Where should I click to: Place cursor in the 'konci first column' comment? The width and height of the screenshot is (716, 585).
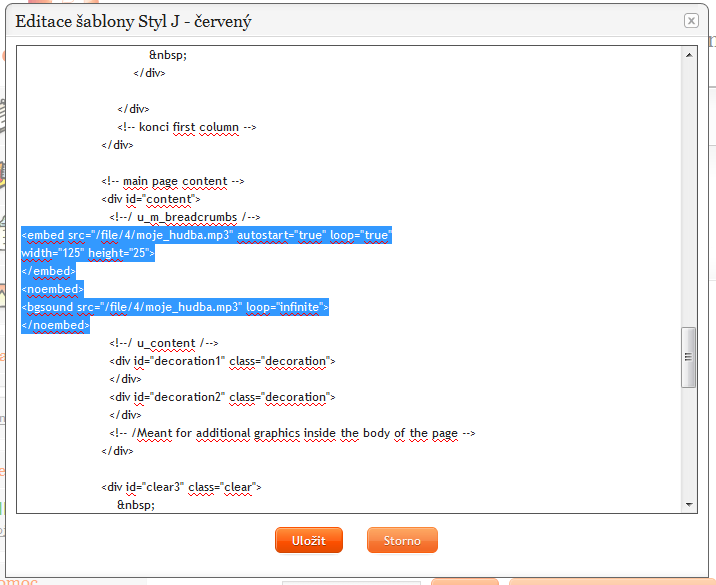[x=188, y=127]
